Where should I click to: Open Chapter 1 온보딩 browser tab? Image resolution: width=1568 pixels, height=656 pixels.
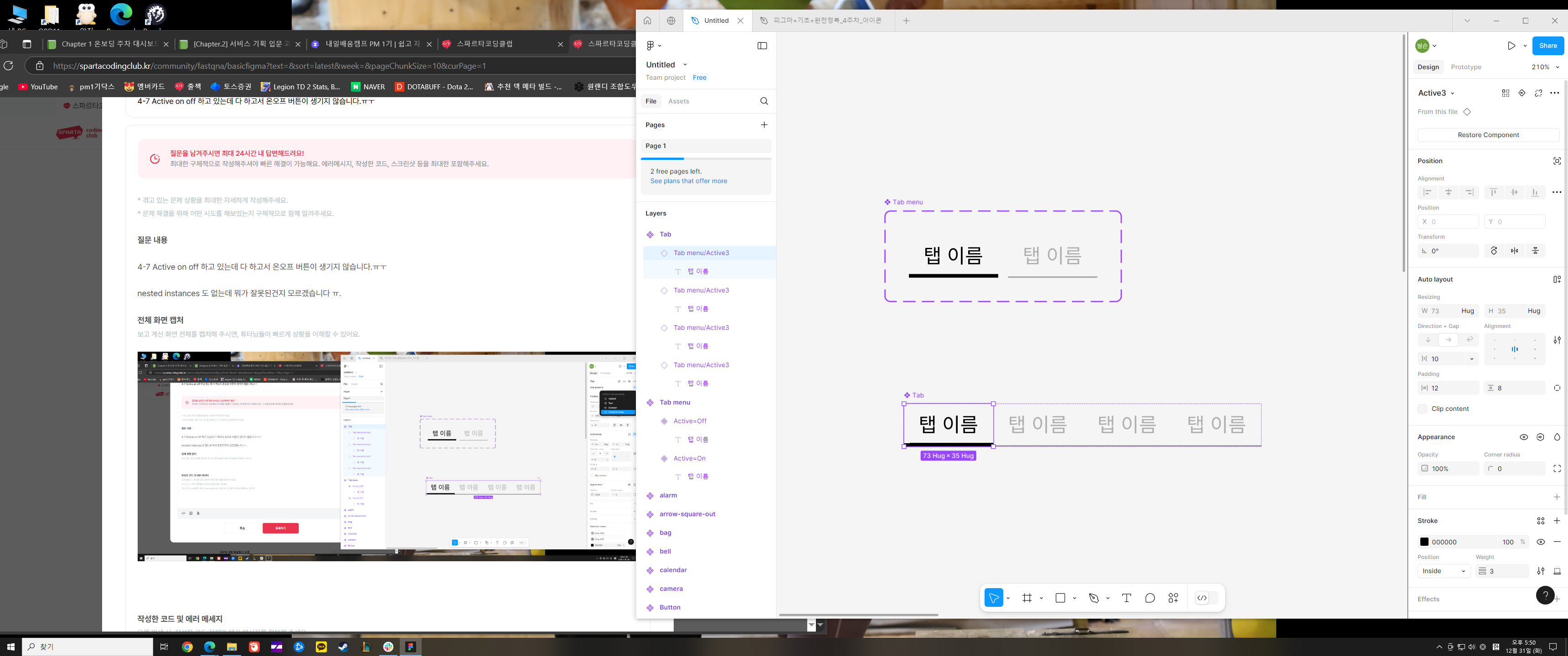tap(107, 44)
